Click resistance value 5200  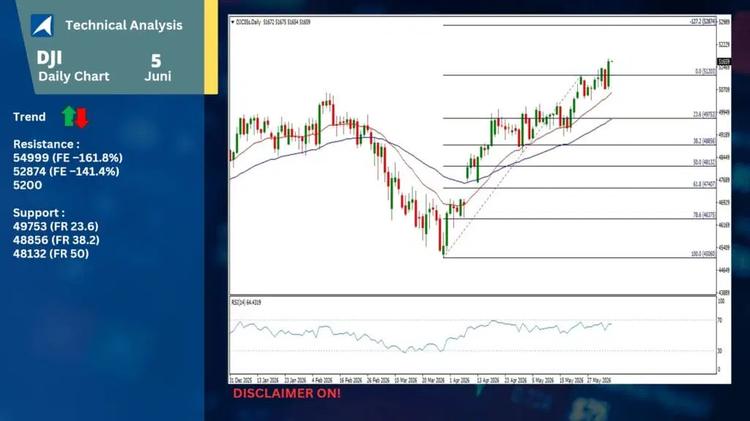(x=28, y=185)
